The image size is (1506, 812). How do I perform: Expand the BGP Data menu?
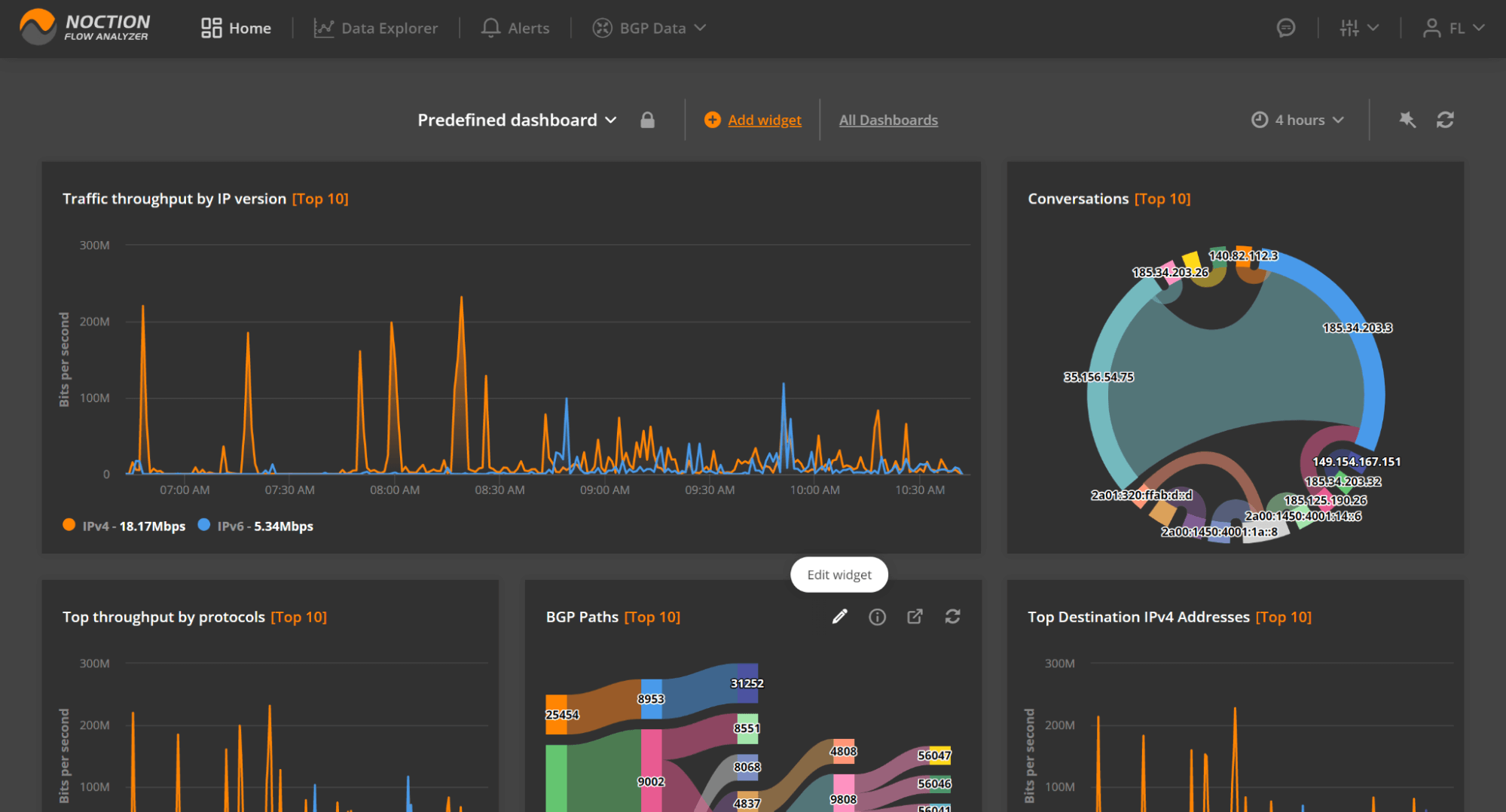coord(649,28)
